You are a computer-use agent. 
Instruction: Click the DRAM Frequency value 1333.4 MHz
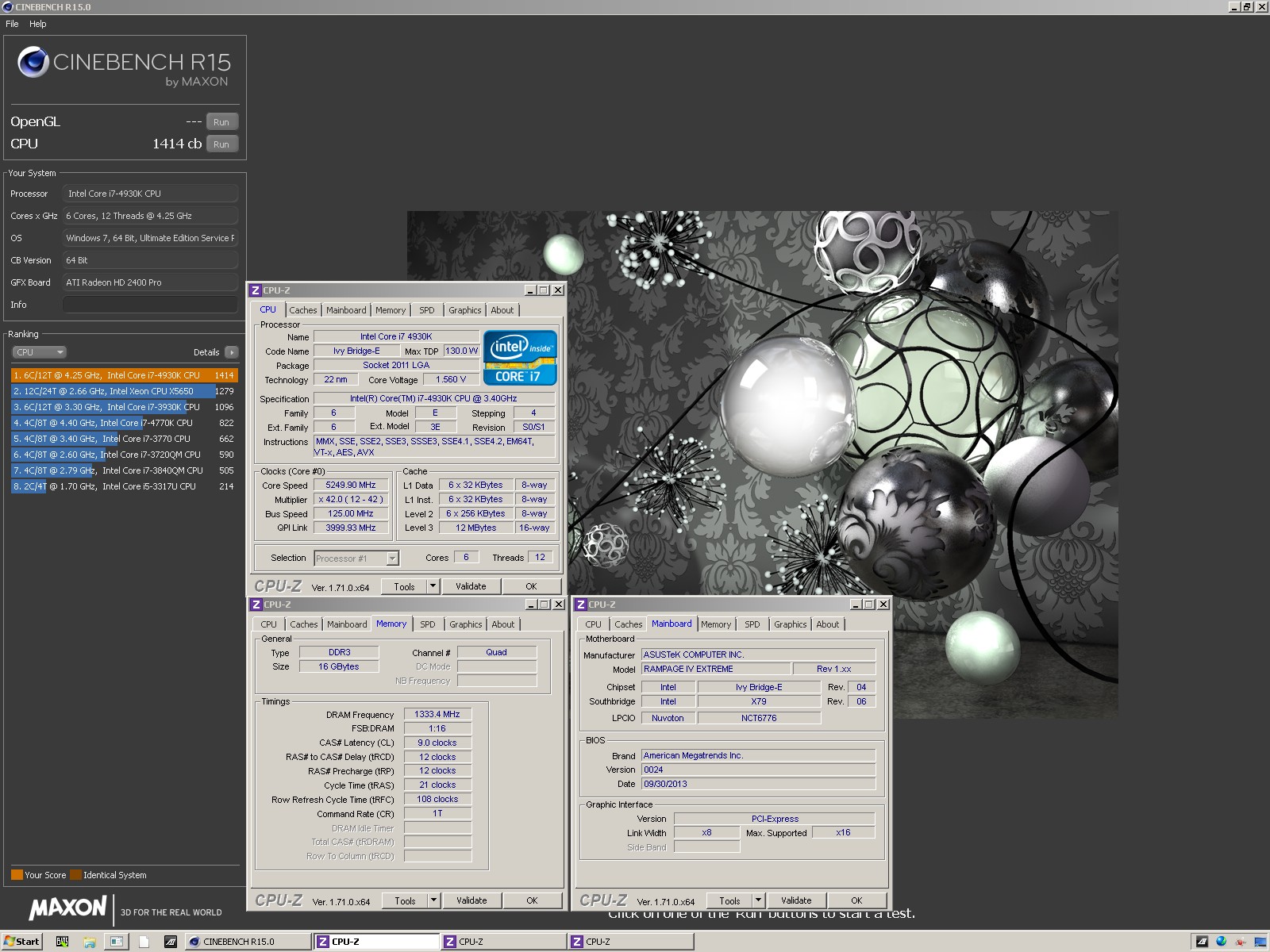[x=437, y=714]
